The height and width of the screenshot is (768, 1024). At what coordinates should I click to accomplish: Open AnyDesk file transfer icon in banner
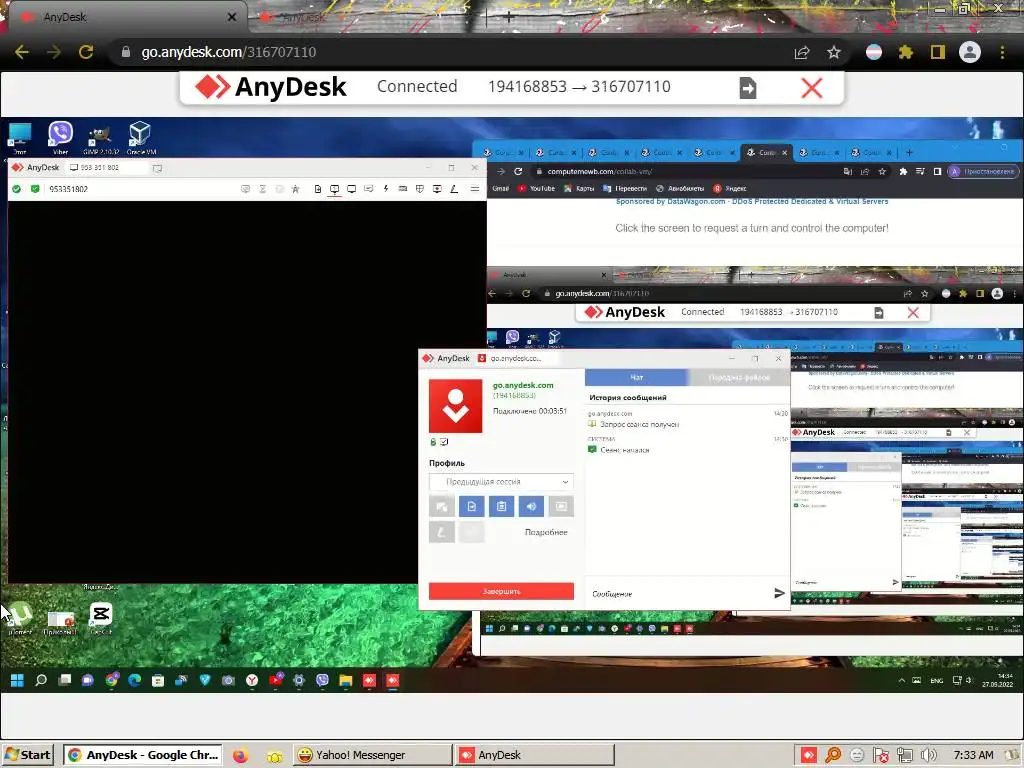(x=748, y=88)
